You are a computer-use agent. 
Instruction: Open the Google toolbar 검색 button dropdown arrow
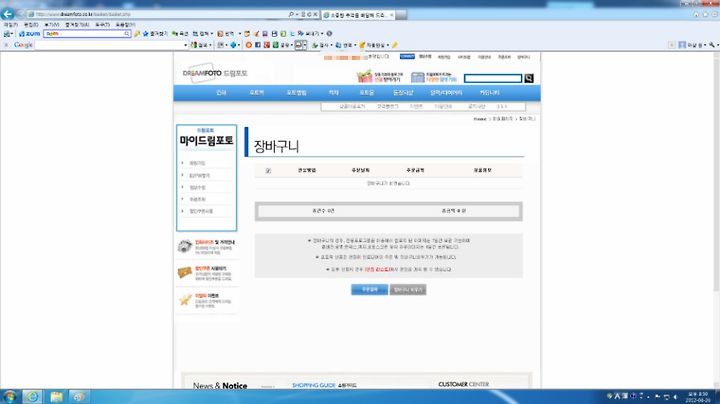[210, 45]
